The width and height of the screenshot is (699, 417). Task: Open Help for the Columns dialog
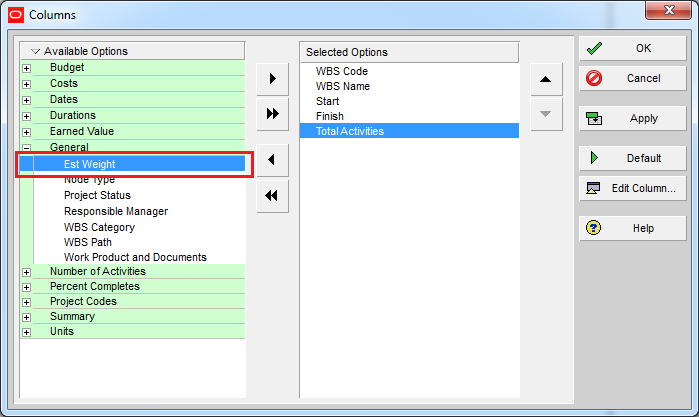pos(632,228)
